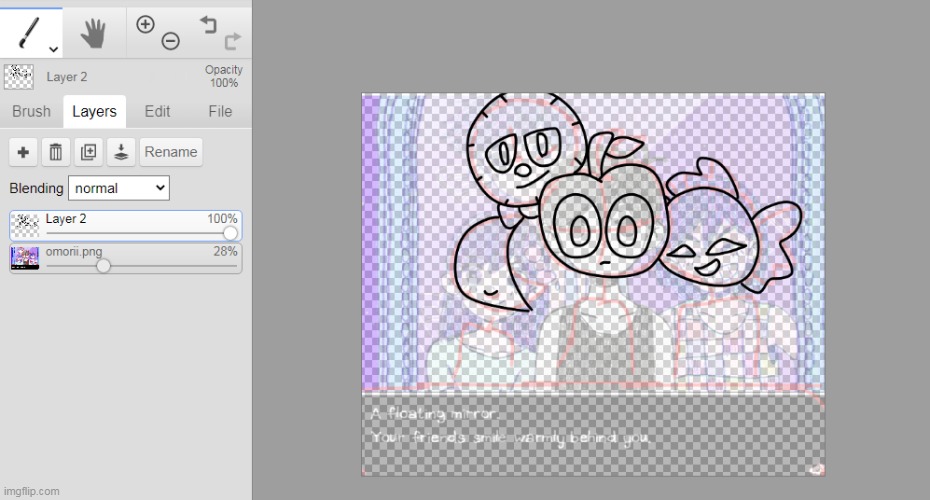Open the Blending mode dropdown
Screen dimensions: 930x500
coord(119,188)
